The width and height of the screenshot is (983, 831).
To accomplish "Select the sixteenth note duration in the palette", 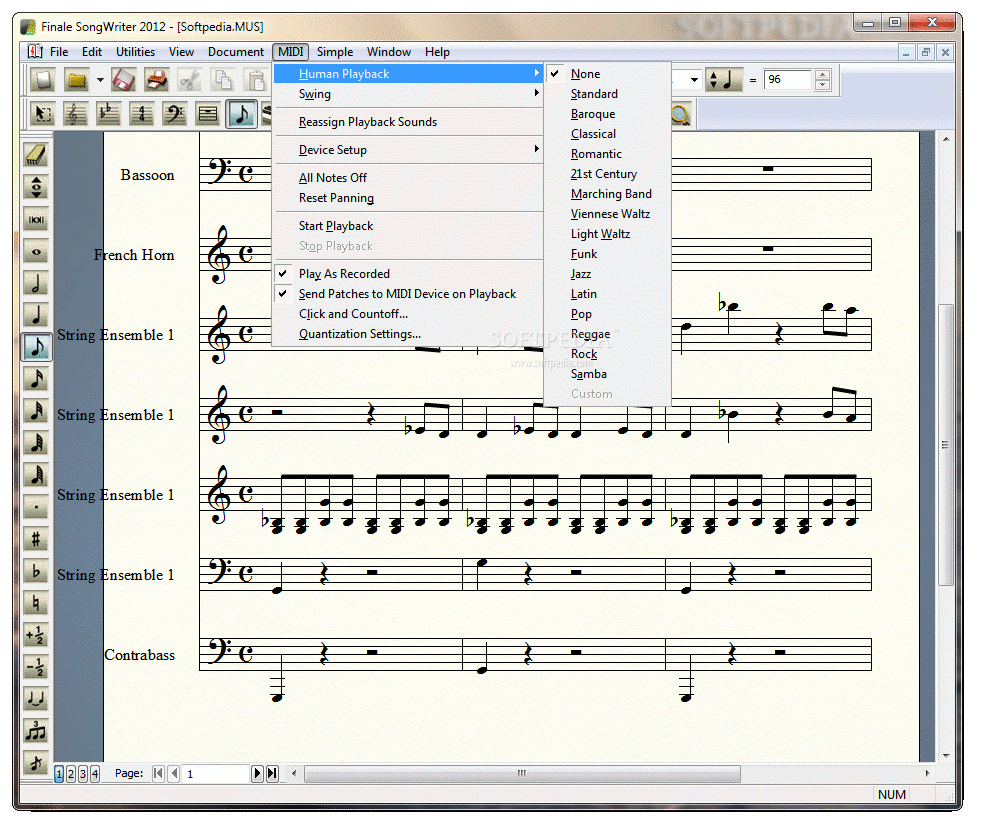I will (x=36, y=379).
